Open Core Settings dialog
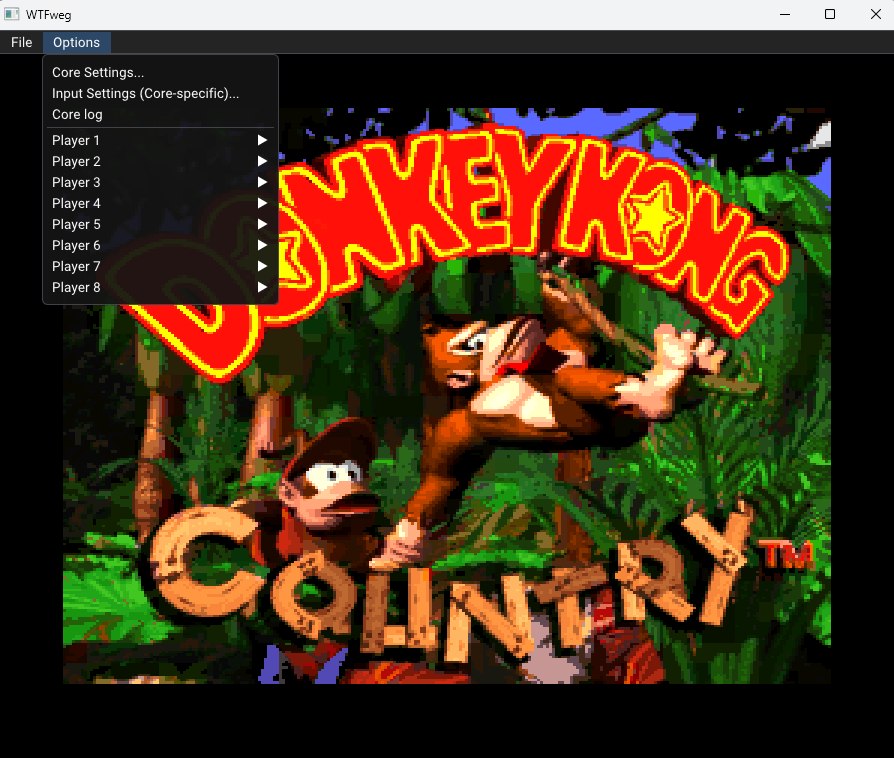The width and height of the screenshot is (894, 758). pos(98,72)
